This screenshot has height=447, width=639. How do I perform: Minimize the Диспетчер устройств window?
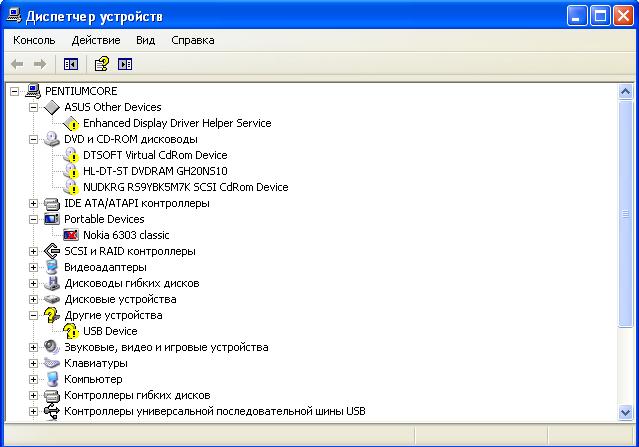click(x=577, y=16)
